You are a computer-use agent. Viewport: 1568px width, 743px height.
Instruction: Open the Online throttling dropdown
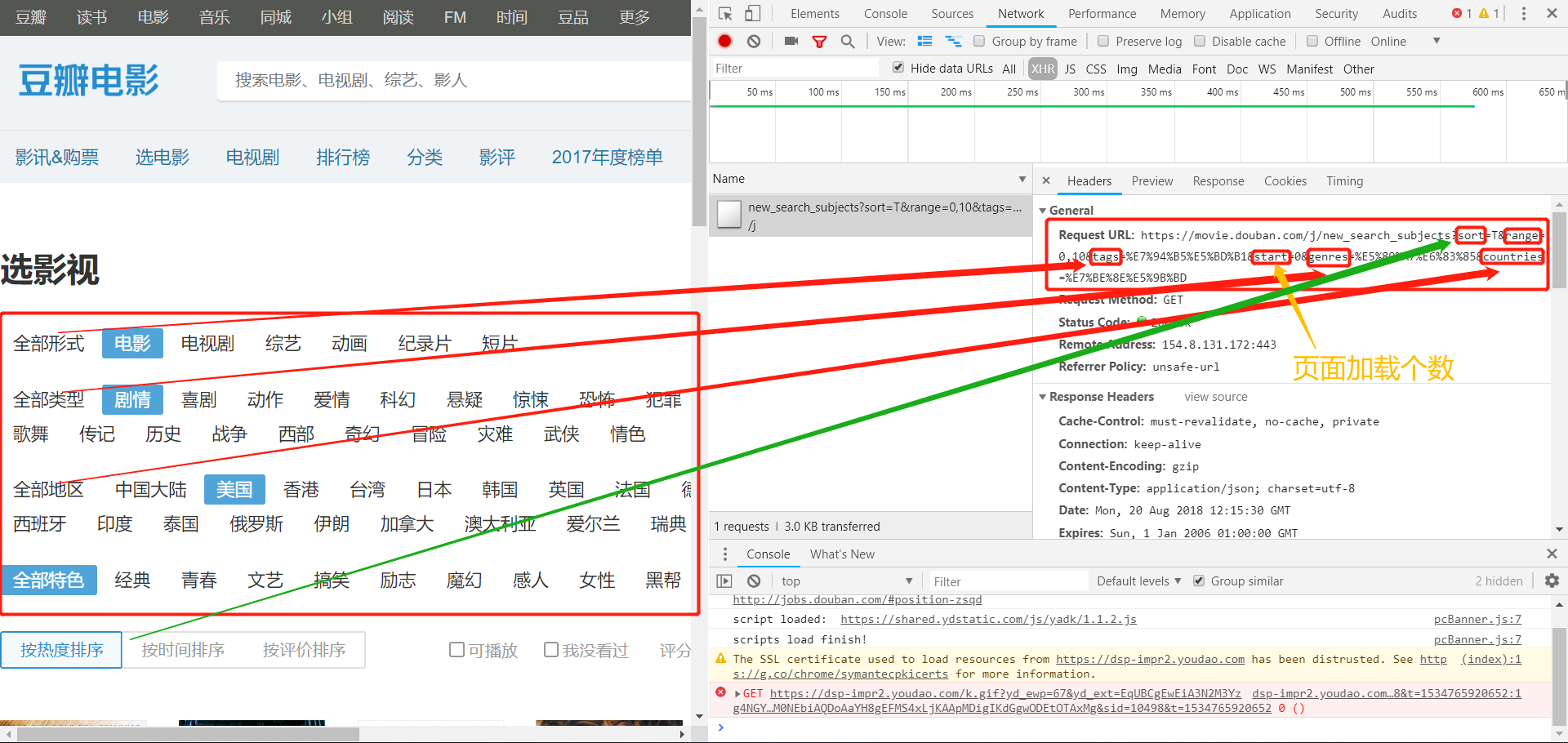1405,41
